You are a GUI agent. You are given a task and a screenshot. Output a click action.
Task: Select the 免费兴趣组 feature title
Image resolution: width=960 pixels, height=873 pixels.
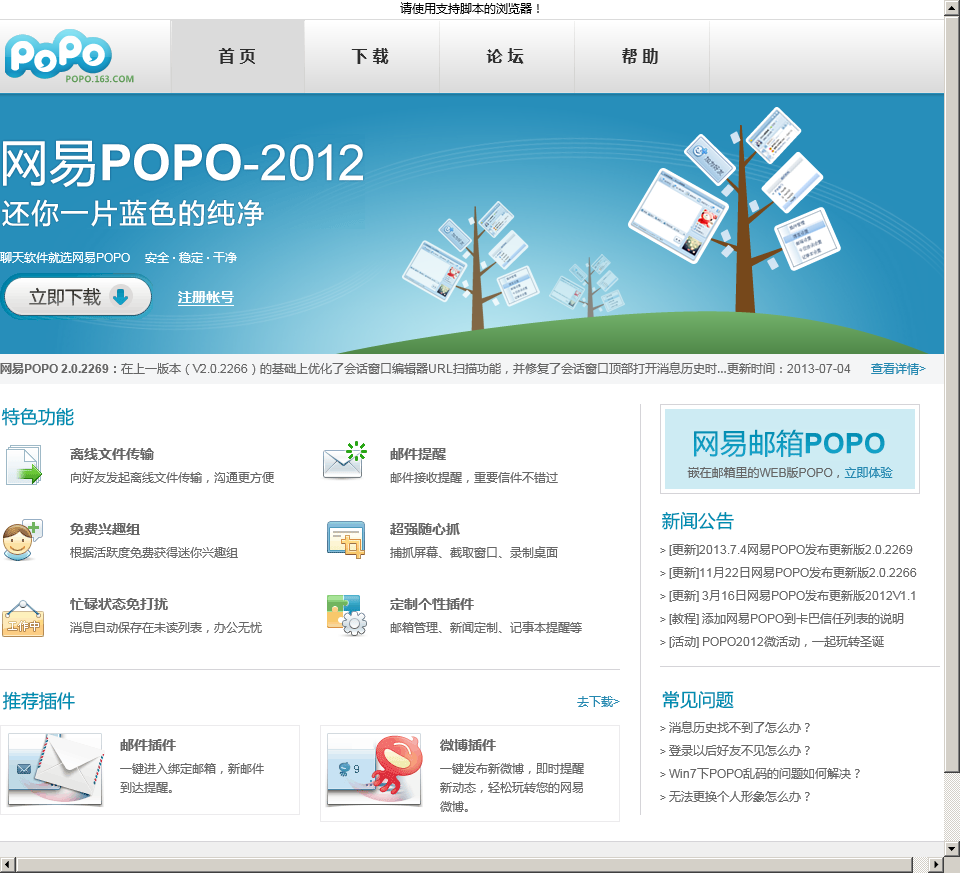(x=105, y=529)
